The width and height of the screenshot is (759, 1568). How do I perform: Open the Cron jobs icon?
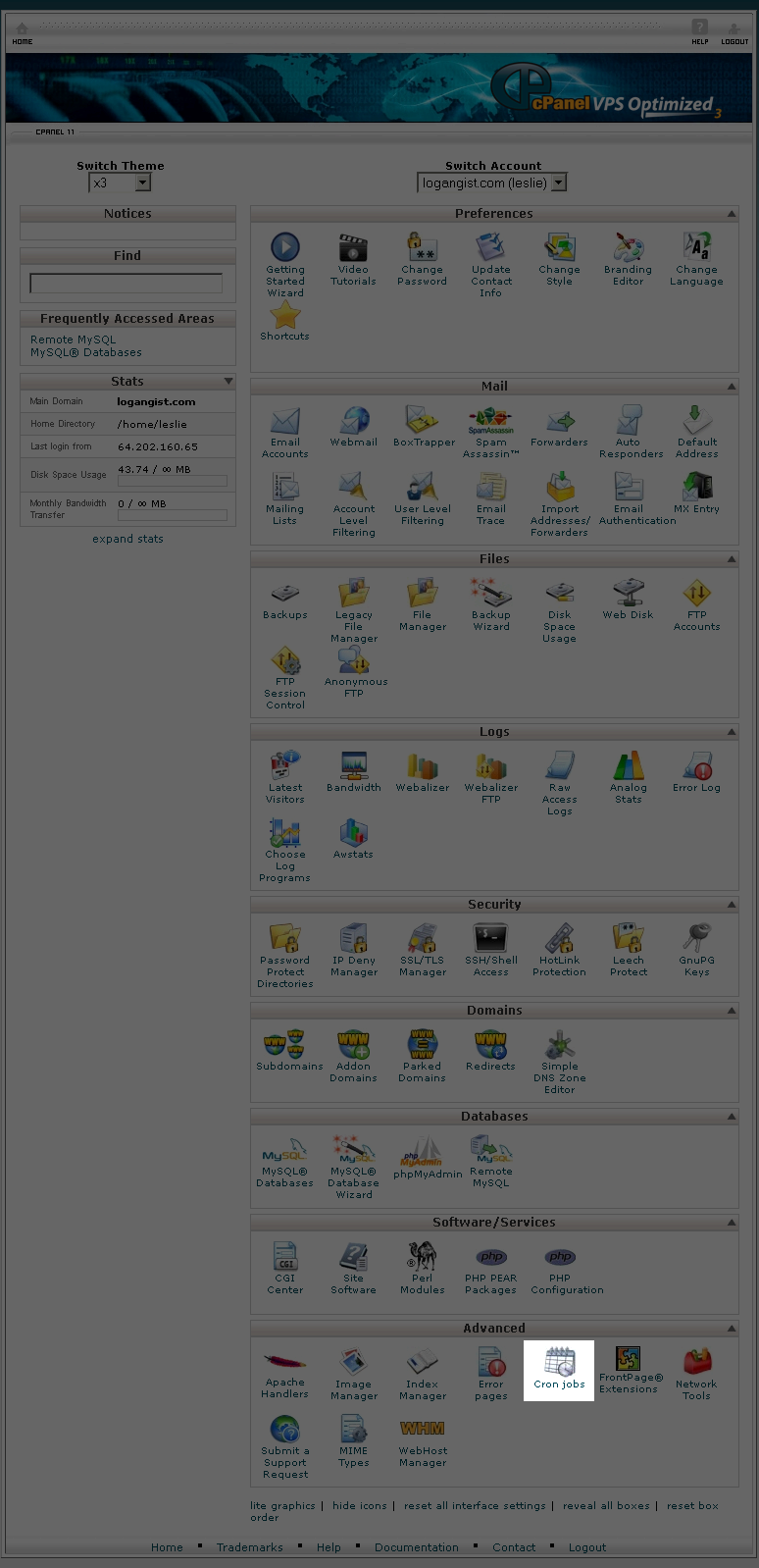click(x=559, y=1369)
